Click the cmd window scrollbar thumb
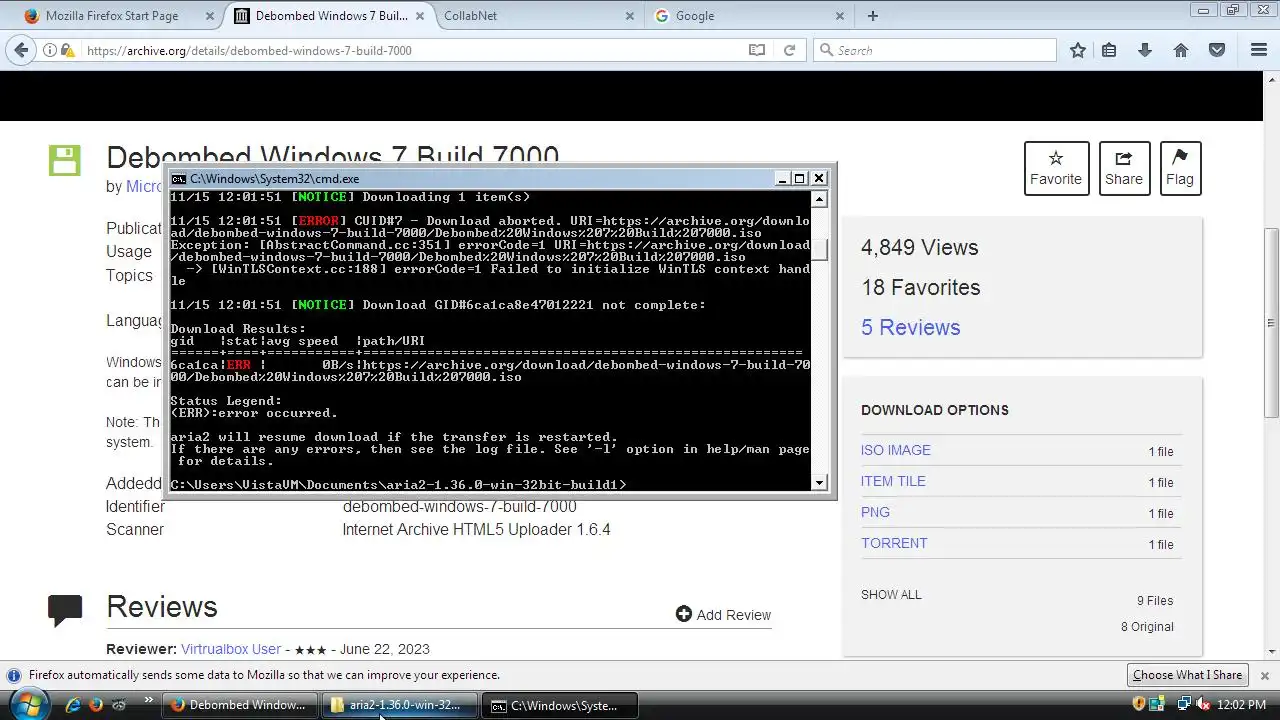This screenshot has height=720, width=1280. coord(820,249)
